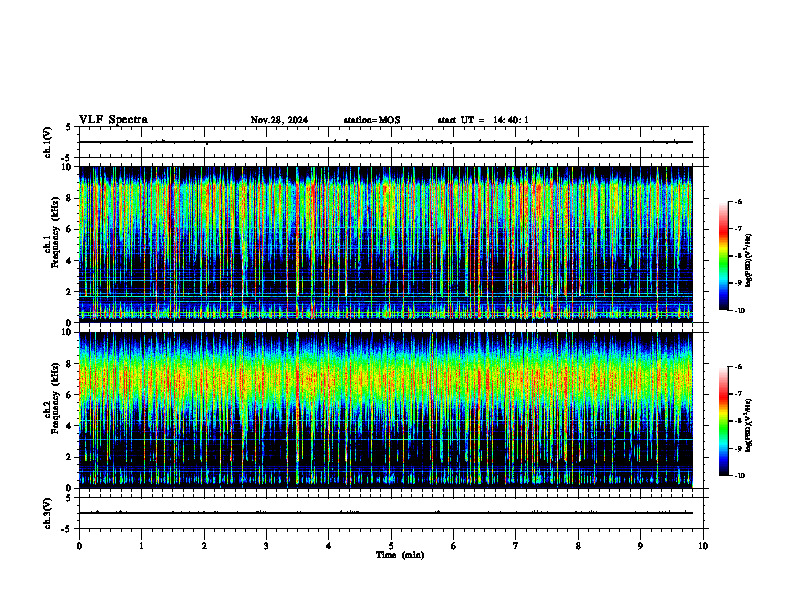Viewport: 792px width, 612px height.
Task: Click the "station=MOS" header label
Action: pyautogui.click(x=372, y=120)
